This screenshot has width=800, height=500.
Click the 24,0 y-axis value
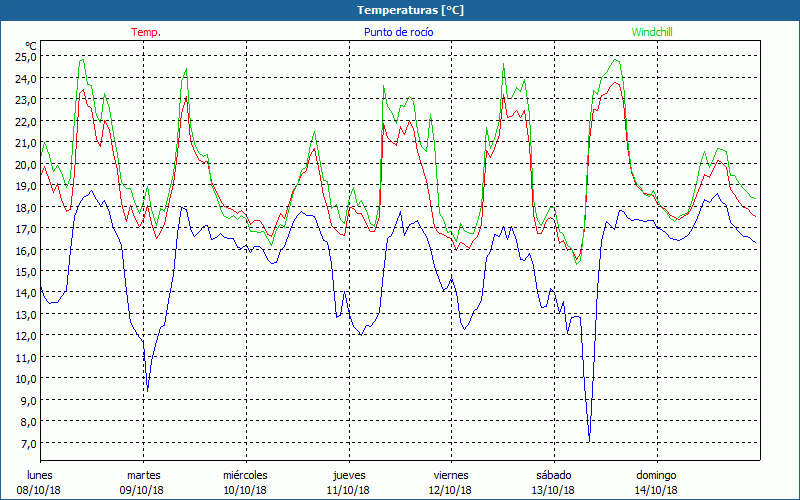click(26, 79)
